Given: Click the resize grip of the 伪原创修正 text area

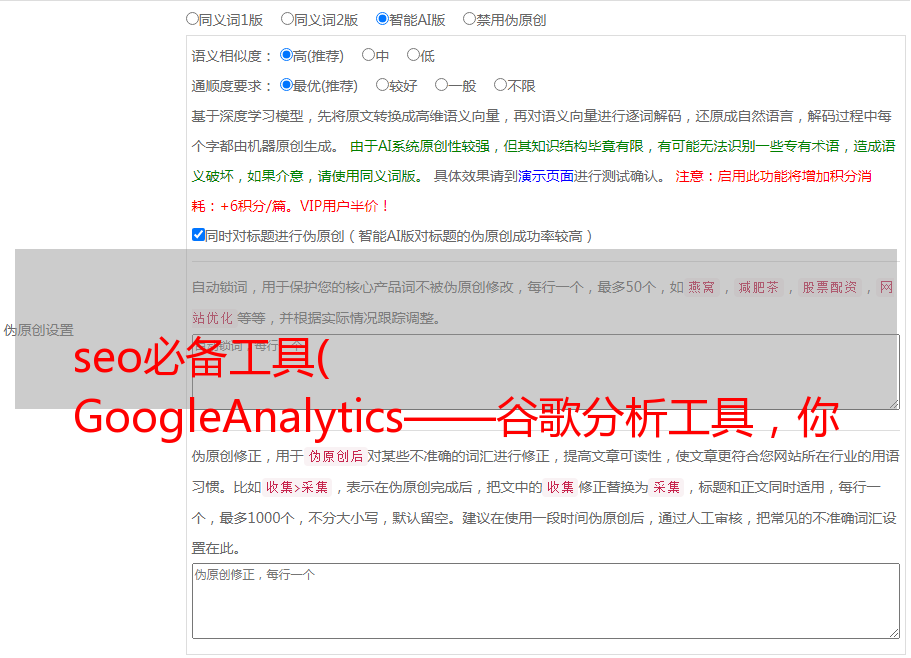Looking at the screenshot, I should tap(894, 633).
